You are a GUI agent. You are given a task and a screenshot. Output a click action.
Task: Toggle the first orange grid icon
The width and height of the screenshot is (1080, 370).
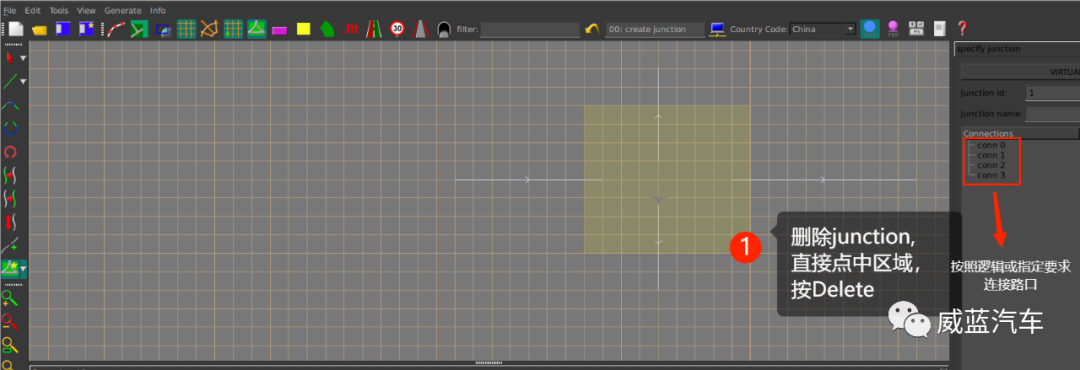pyautogui.click(x=187, y=29)
